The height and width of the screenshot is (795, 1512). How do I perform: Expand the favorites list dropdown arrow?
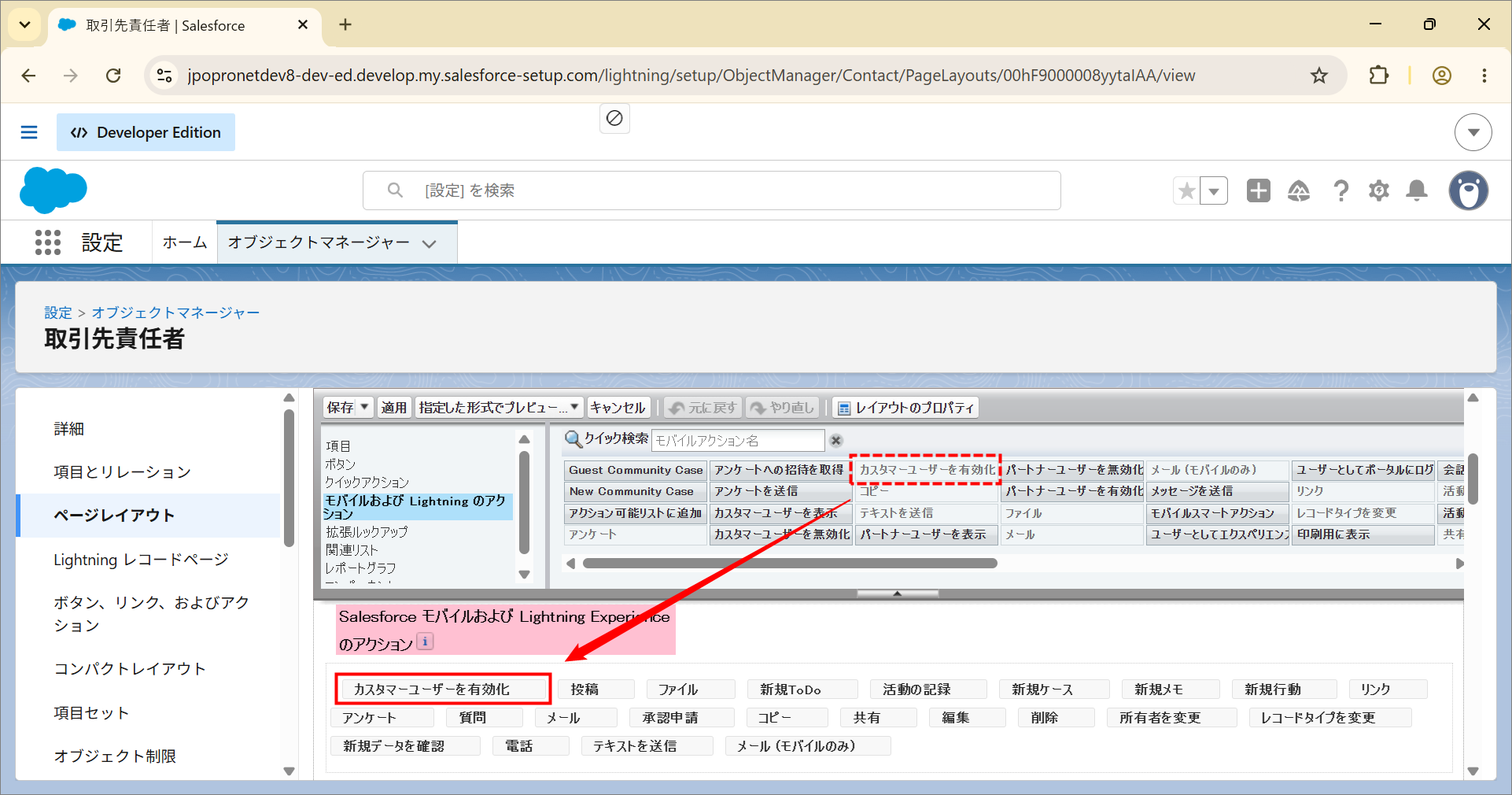1214,190
